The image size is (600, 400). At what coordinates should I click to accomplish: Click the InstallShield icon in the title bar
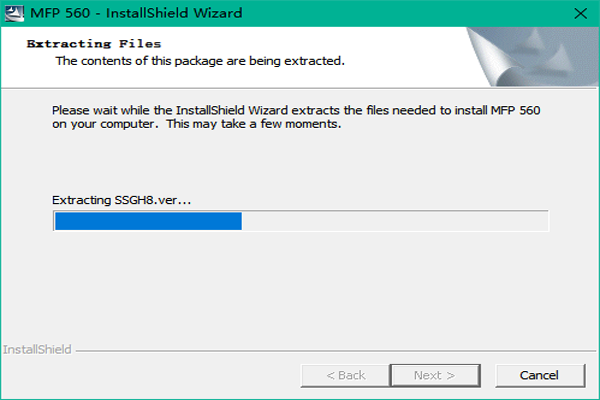(x=14, y=13)
